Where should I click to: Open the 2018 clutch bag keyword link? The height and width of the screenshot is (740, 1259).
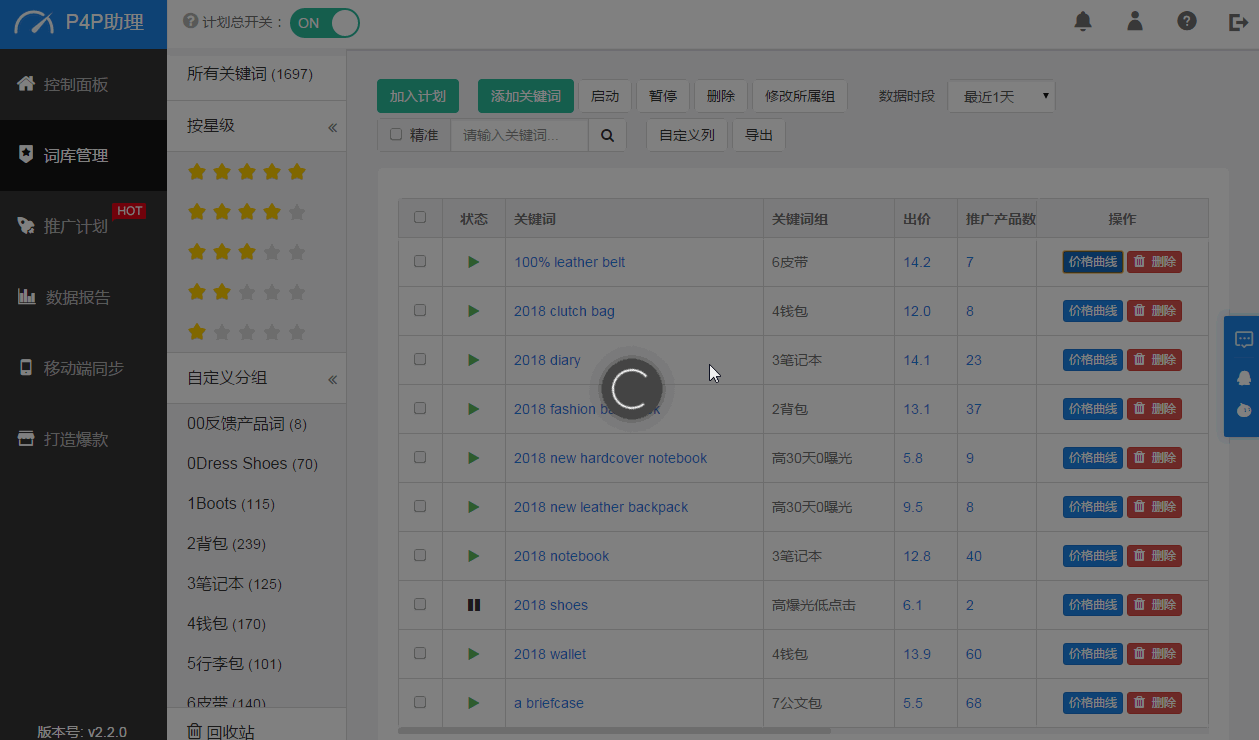(x=564, y=311)
